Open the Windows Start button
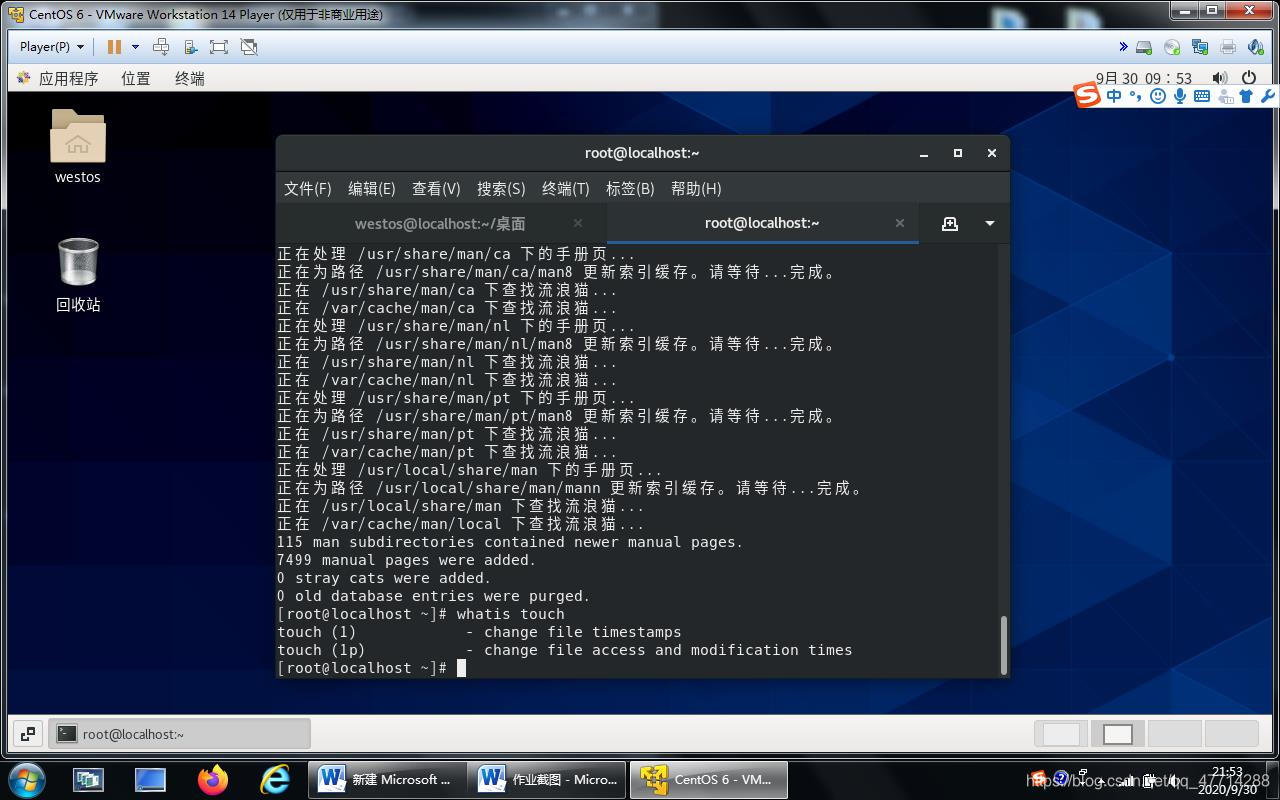The image size is (1280, 800). tap(26, 779)
